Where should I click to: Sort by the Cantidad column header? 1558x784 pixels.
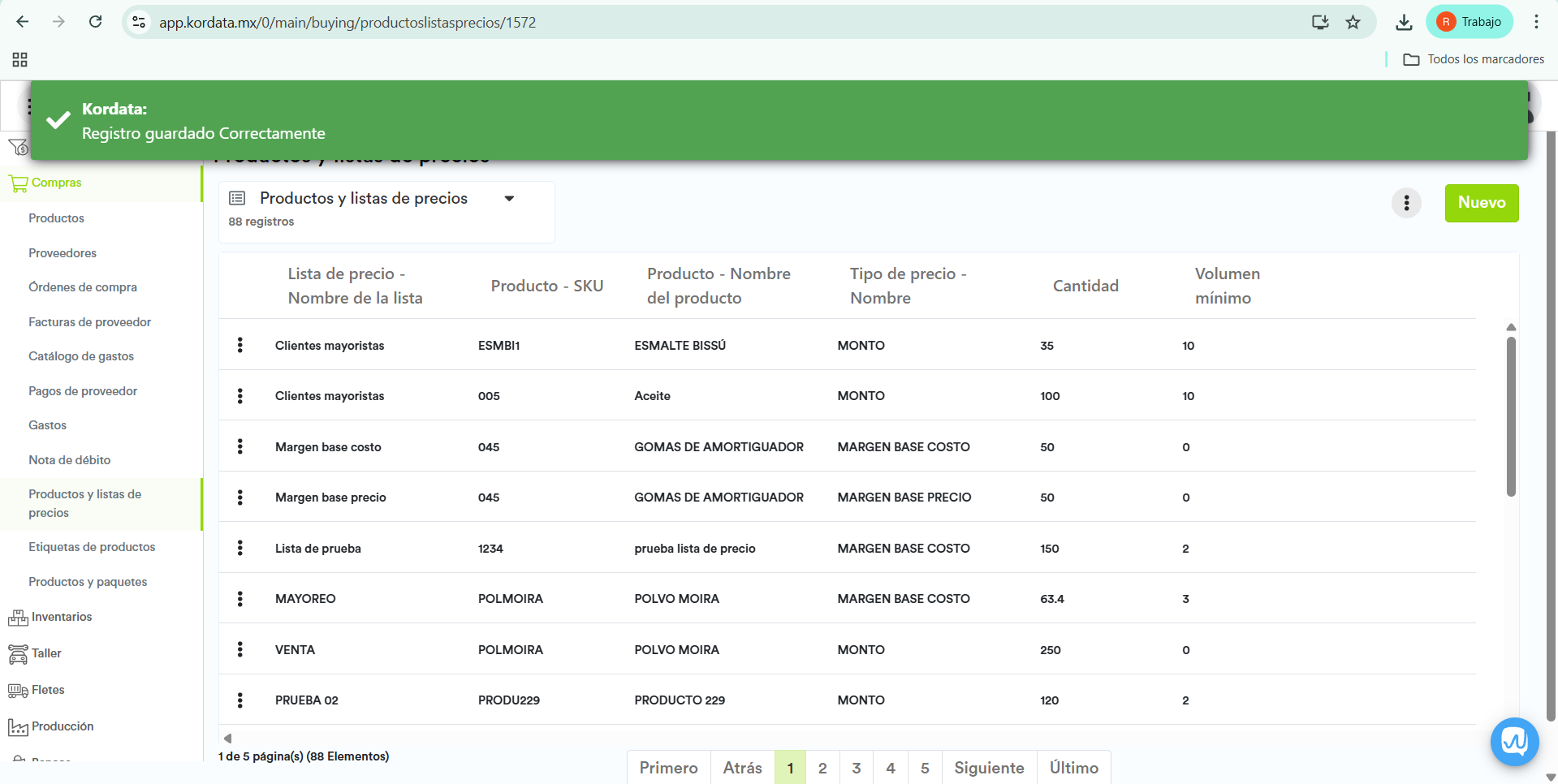tap(1085, 286)
